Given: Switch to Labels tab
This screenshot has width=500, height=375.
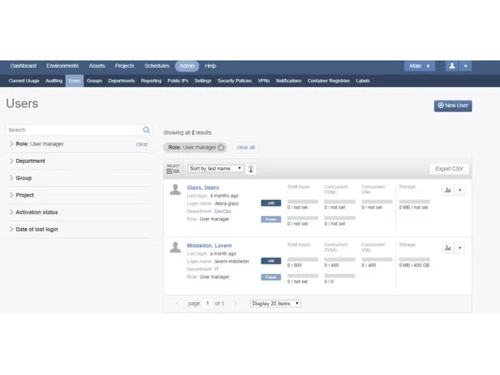Looking at the screenshot, I should [363, 81].
